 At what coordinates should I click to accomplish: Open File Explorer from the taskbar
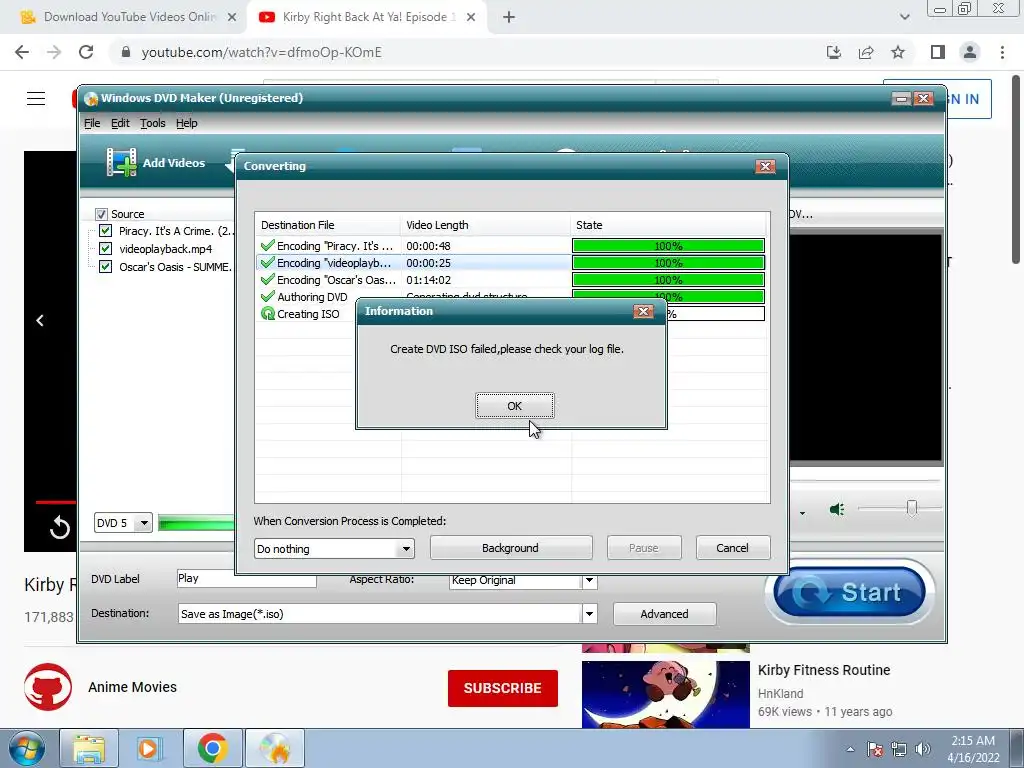89,748
